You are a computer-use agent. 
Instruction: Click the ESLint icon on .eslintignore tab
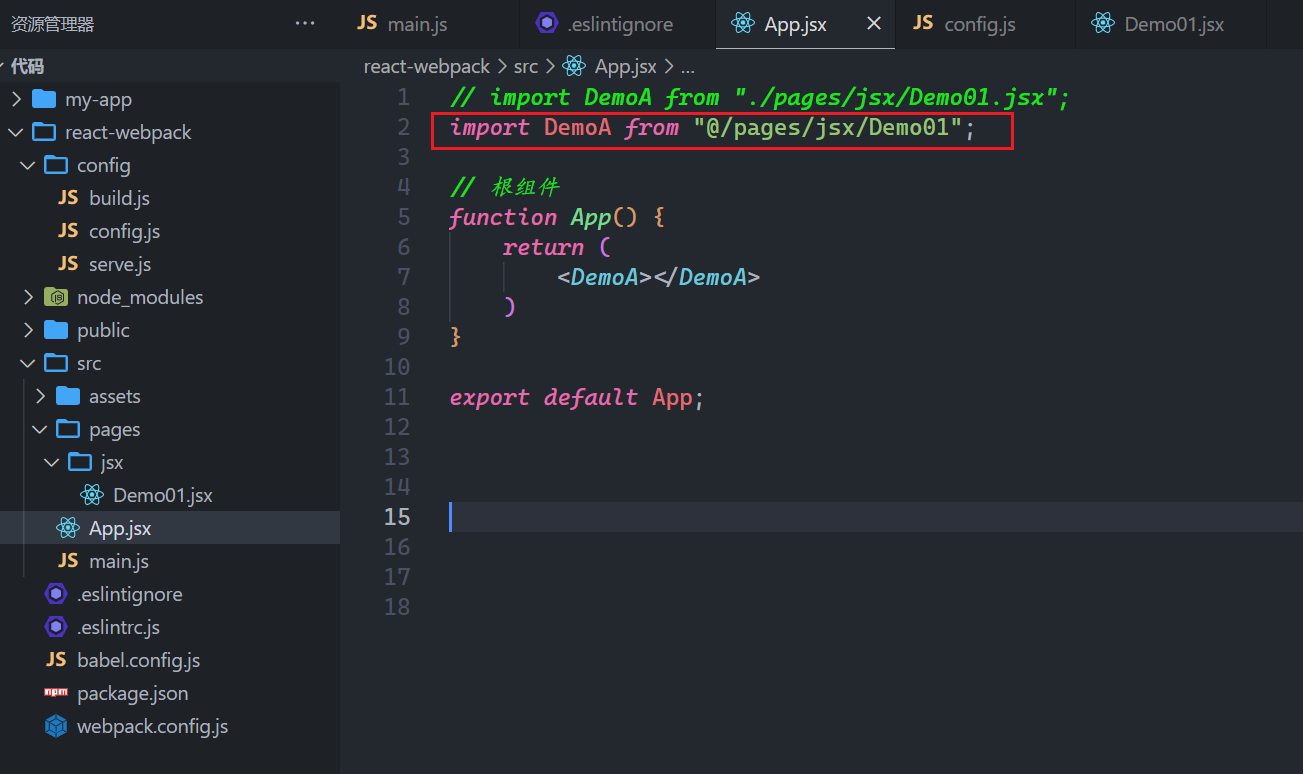point(546,23)
